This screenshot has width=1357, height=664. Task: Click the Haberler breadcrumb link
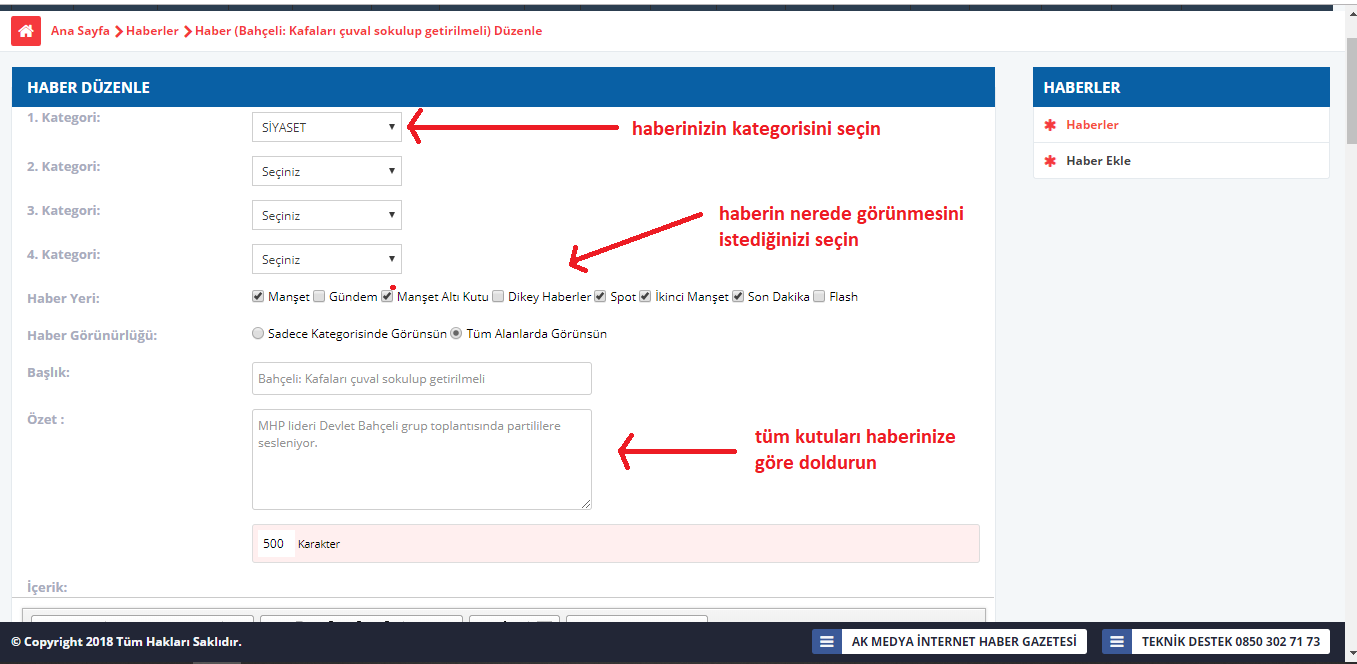[152, 31]
